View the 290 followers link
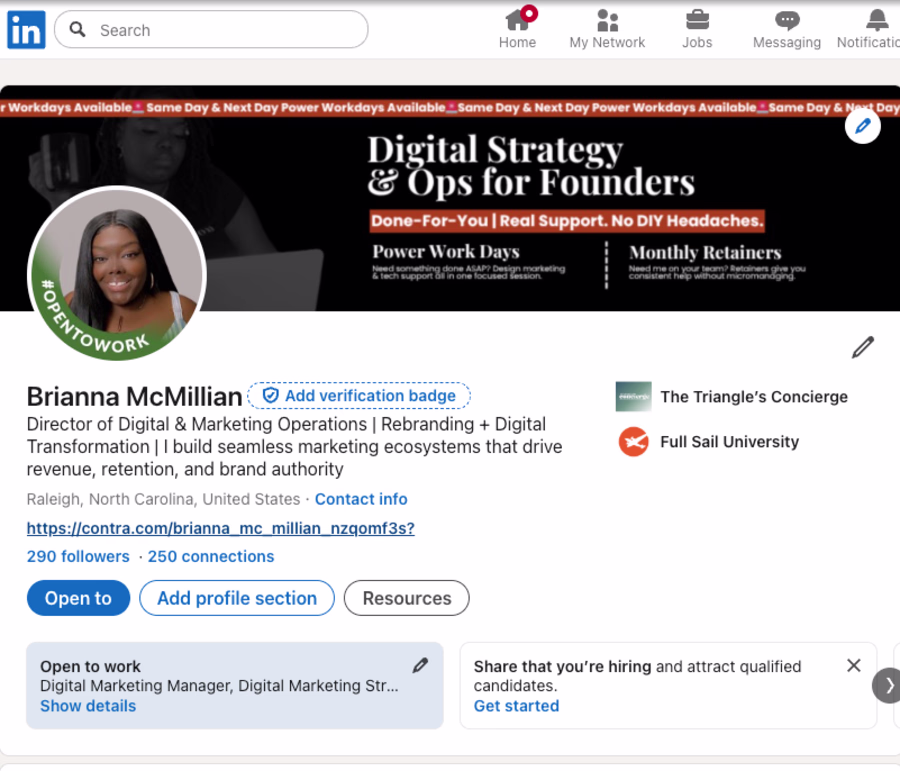Image resolution: width=900 pixels, height=771 pixels. [78, 556]
